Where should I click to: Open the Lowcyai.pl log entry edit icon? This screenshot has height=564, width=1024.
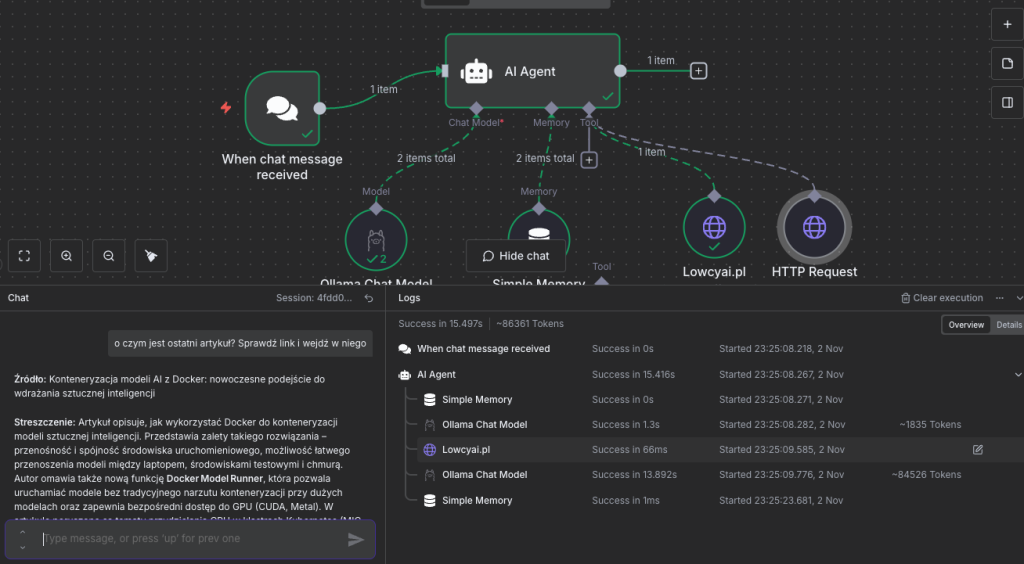tap(978, 450)
